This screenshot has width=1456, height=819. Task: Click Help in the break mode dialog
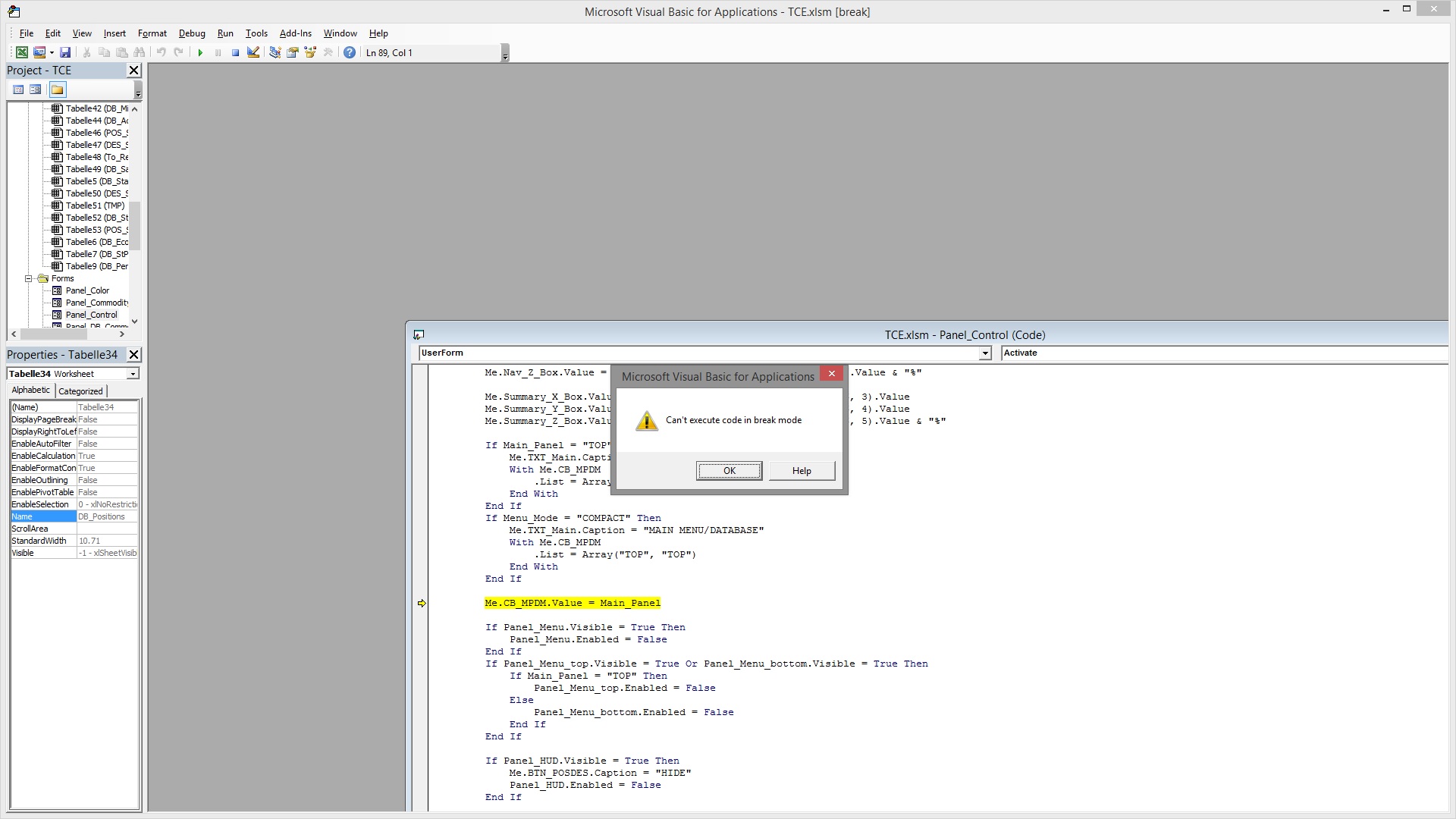tap(802, 471)
